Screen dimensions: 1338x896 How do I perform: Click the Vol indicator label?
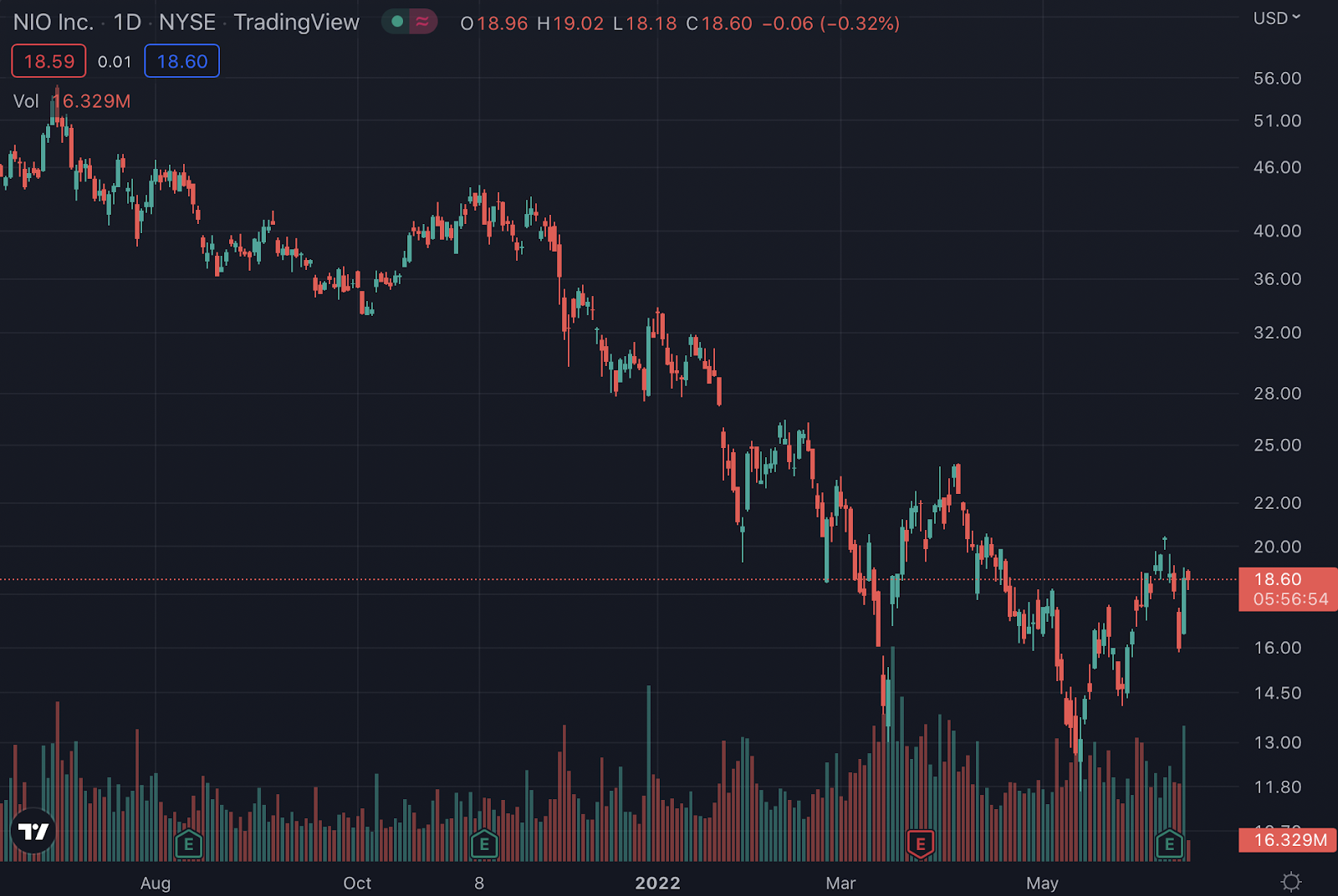click(26, 101)
